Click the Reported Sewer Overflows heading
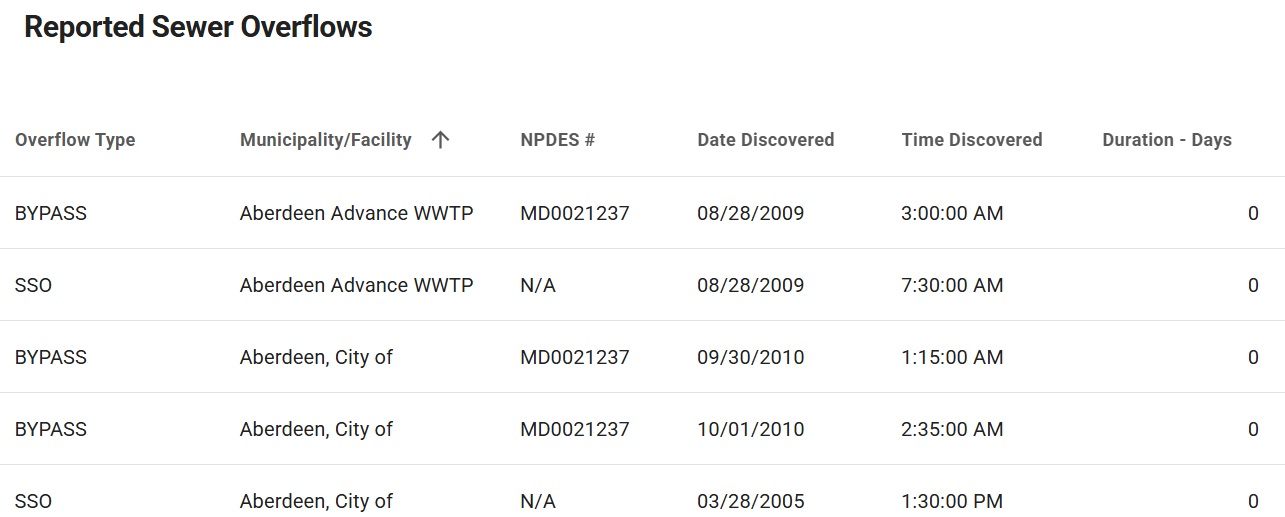The image size is (1285, 517). [198, 27]
